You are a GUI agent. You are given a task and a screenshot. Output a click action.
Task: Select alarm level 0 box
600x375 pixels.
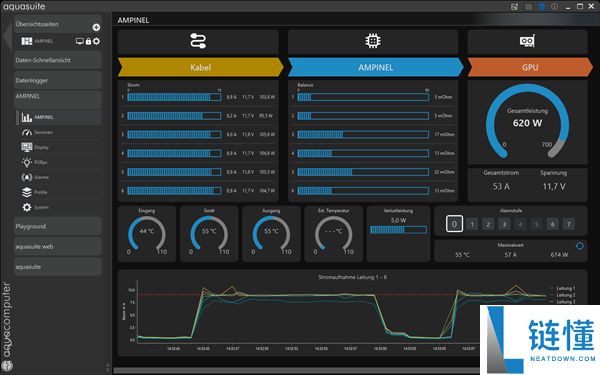pyautogui.click(x=454, y=224)
